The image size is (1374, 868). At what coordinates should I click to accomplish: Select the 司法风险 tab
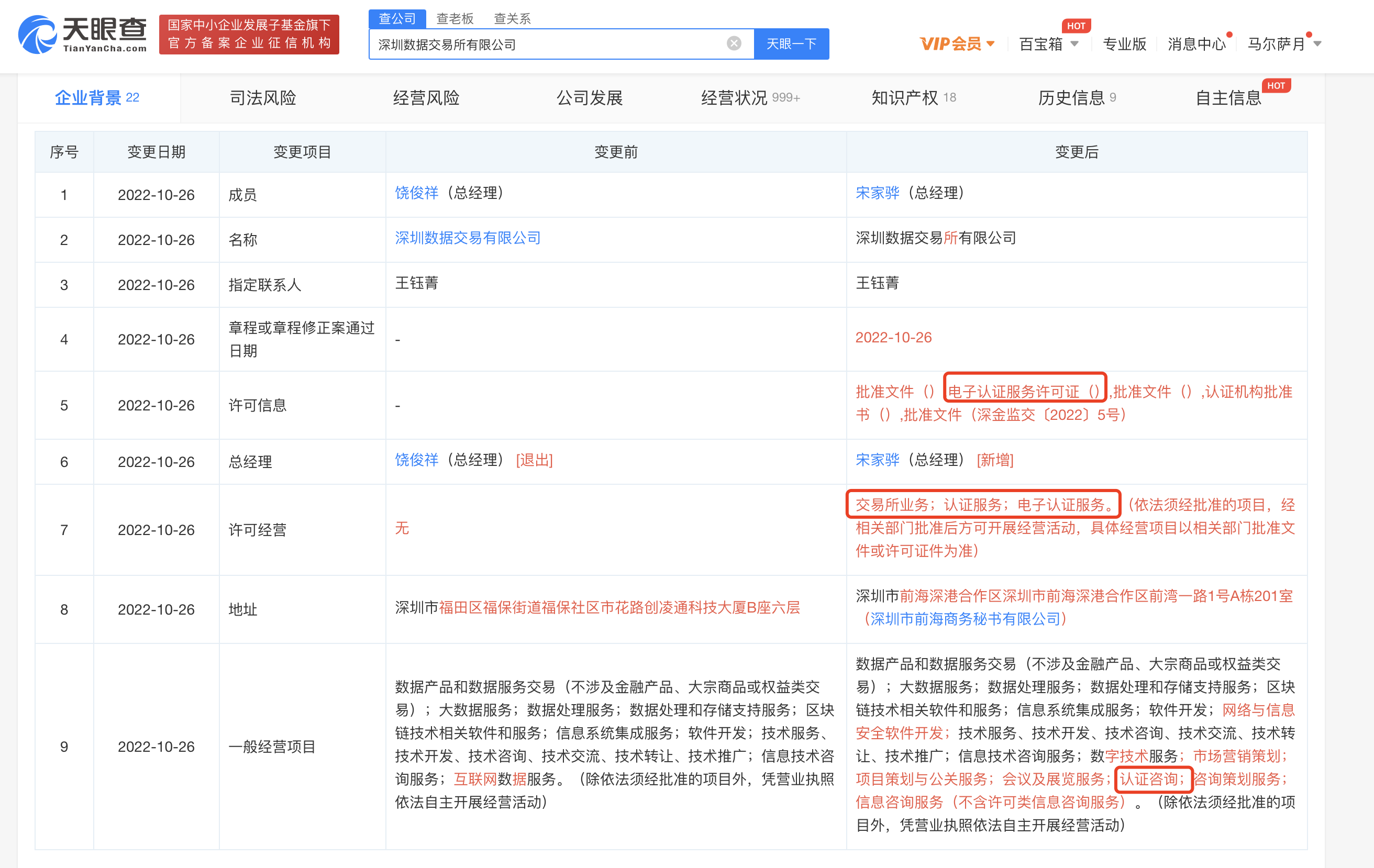coord(262,97)
